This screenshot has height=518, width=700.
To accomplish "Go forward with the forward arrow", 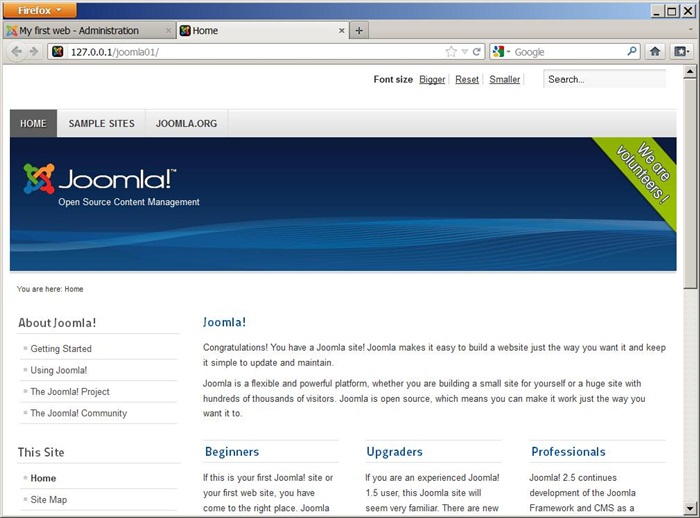I will (34, 52).
